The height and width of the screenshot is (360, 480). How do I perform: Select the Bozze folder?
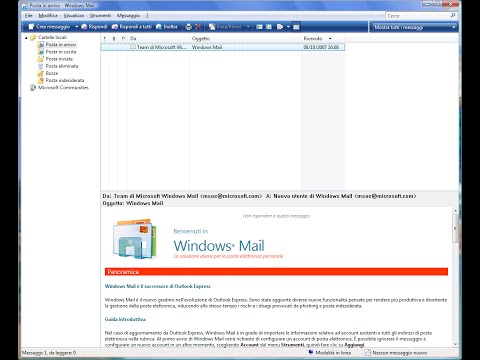click(52, 73)
